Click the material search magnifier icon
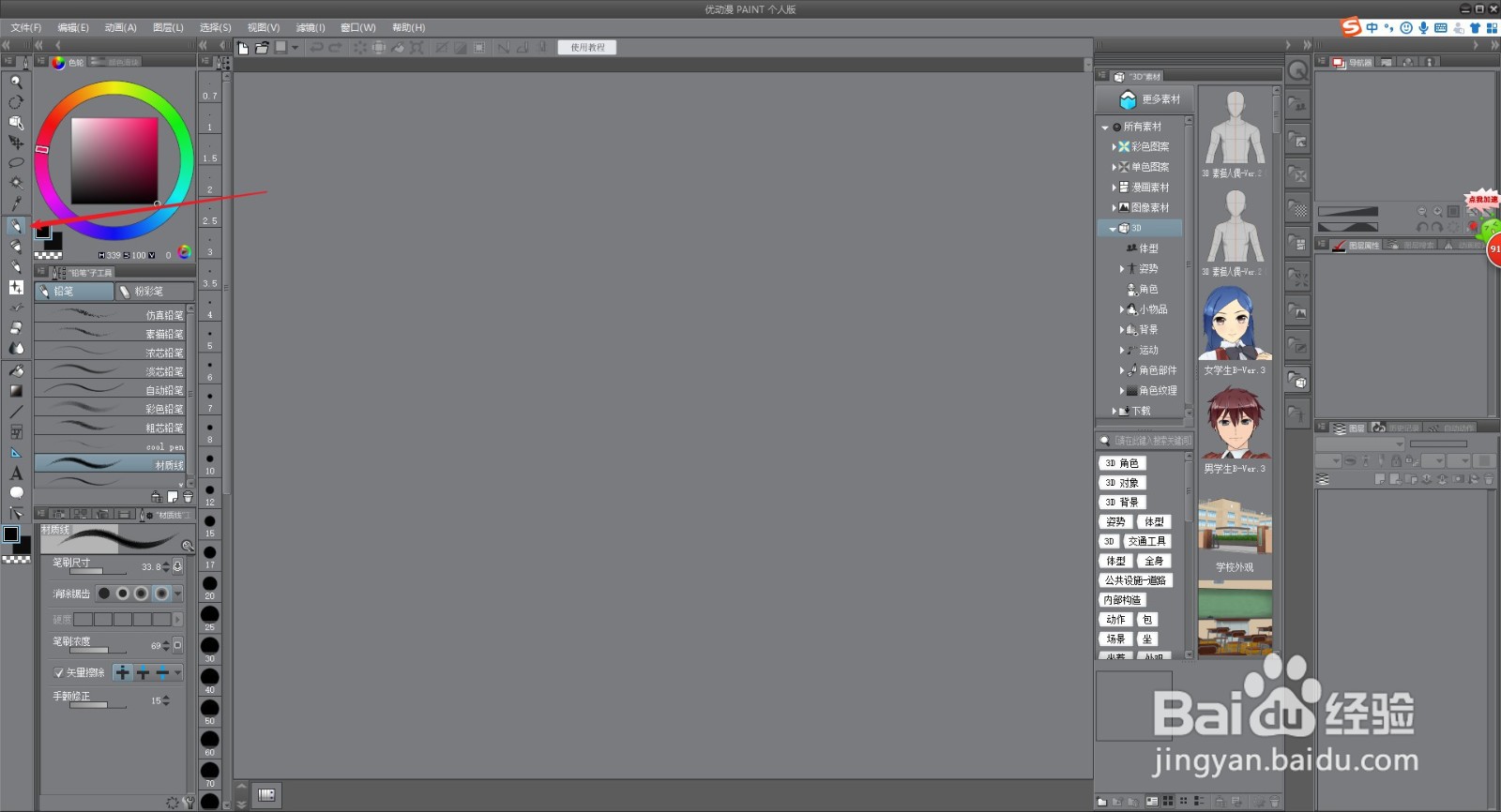The width and height of the screenshot is (1501, 812). [1105, 441]
